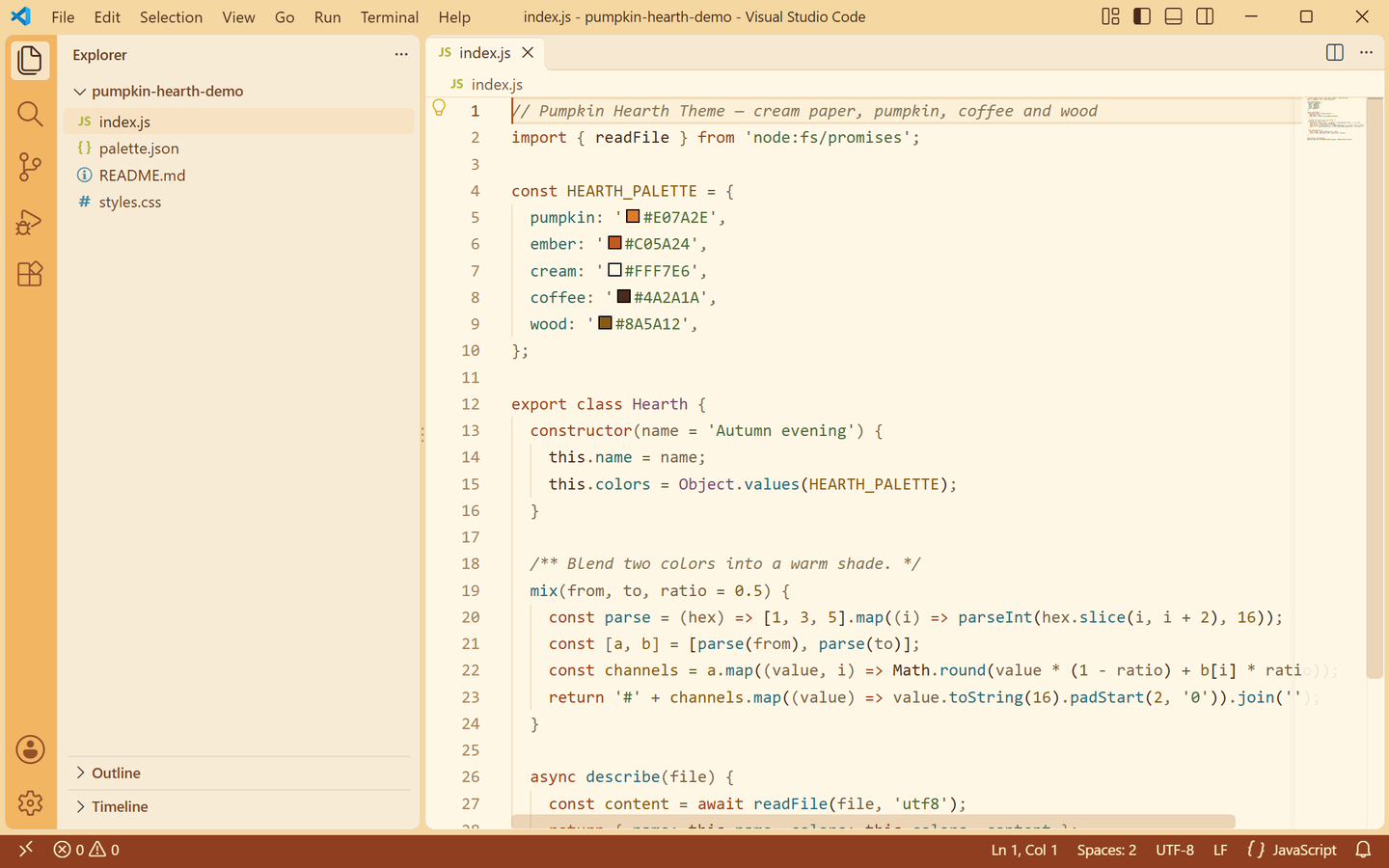Click the index.js breadcrumb

(486, 85)
